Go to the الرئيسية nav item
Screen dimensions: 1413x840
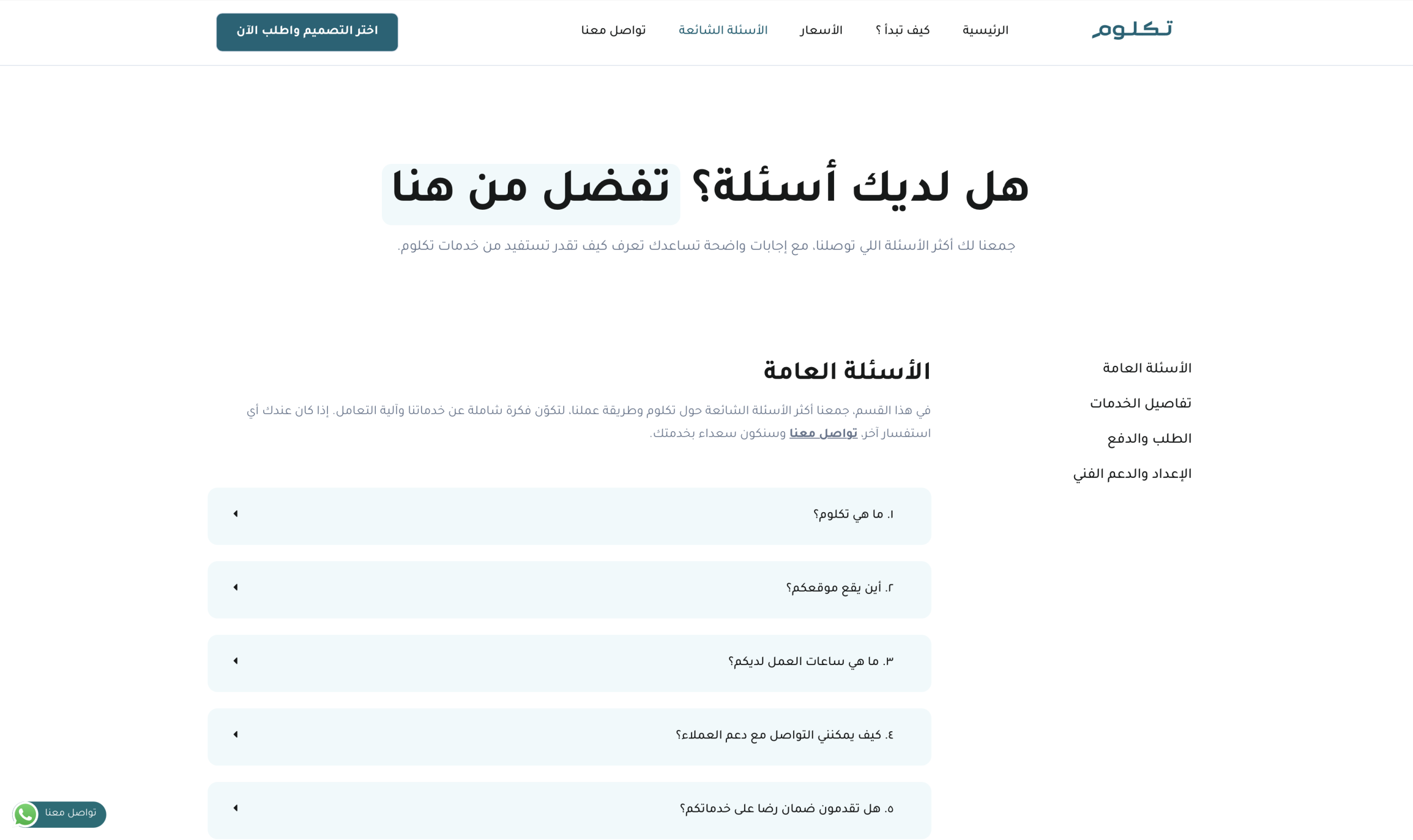tap(985, 30)
